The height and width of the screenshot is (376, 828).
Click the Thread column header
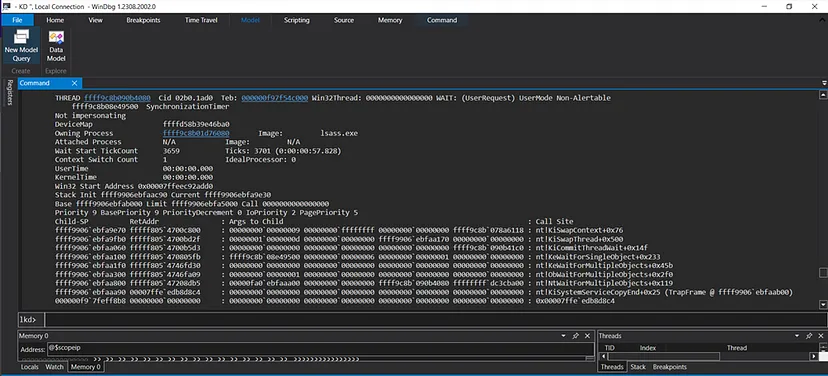[x=737, y=347]
